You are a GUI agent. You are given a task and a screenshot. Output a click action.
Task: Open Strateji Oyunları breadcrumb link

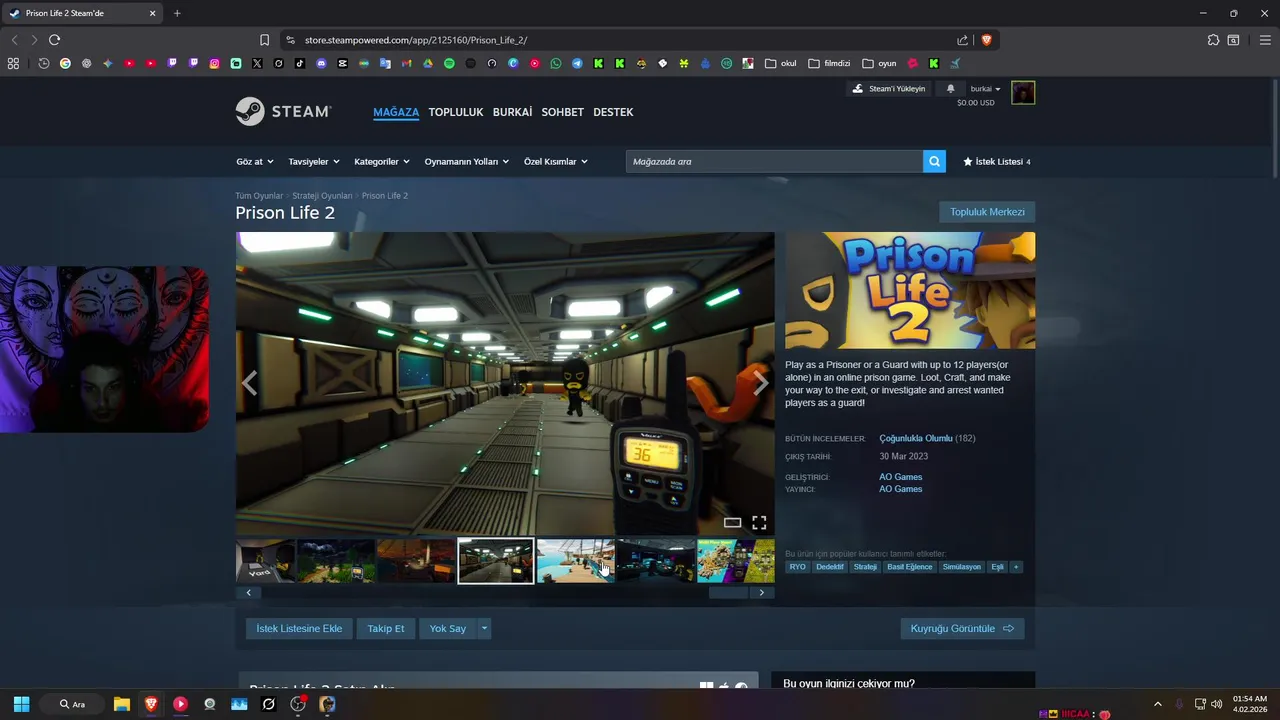[322, 196]
